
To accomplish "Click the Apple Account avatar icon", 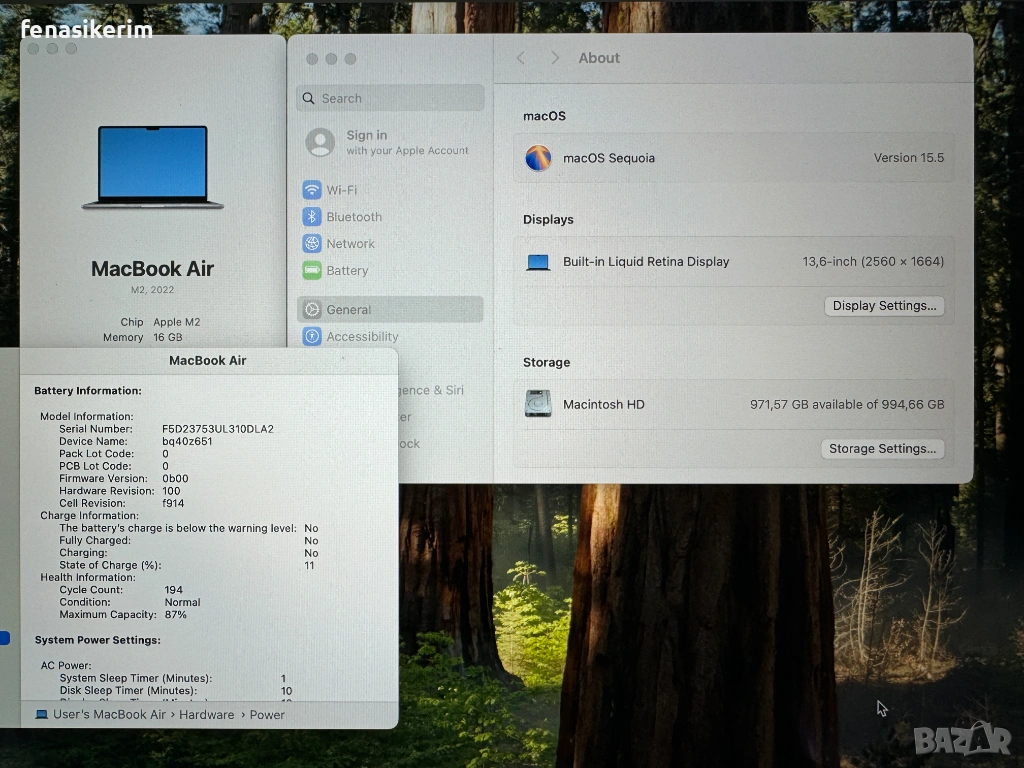I will pyautogui.click(x=320, y=142).
